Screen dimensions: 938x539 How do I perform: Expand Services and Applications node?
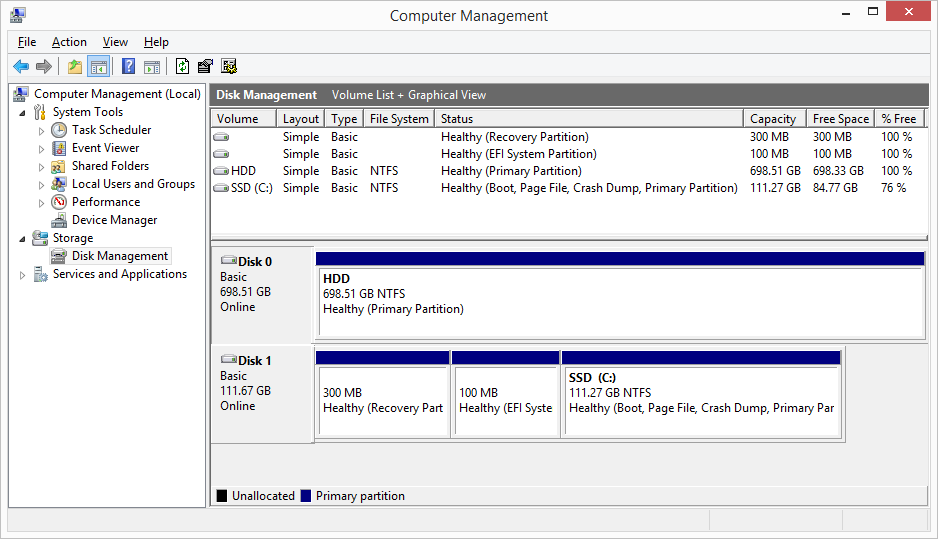(x=23, y=275)
